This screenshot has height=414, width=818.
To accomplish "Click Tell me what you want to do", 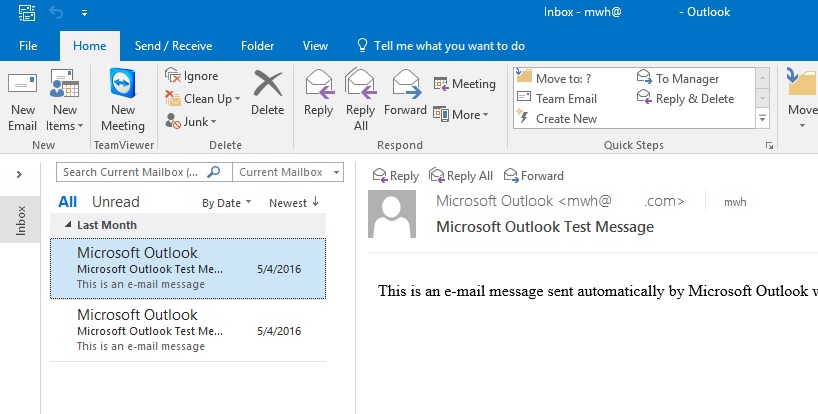I will click(x=441, y=46).
